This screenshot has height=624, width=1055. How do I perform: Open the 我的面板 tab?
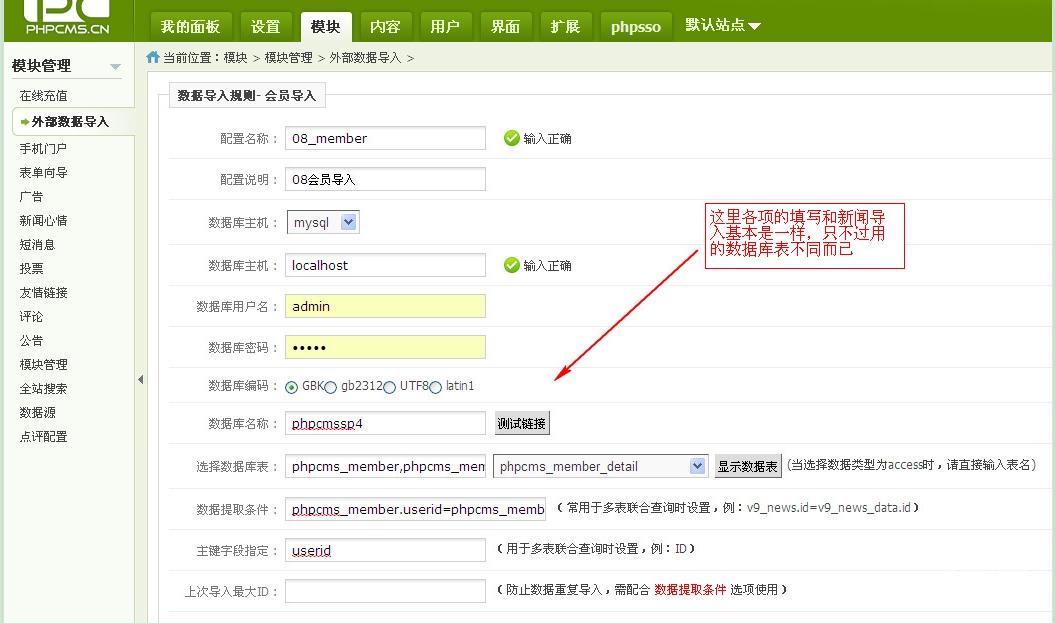(190, 27)
